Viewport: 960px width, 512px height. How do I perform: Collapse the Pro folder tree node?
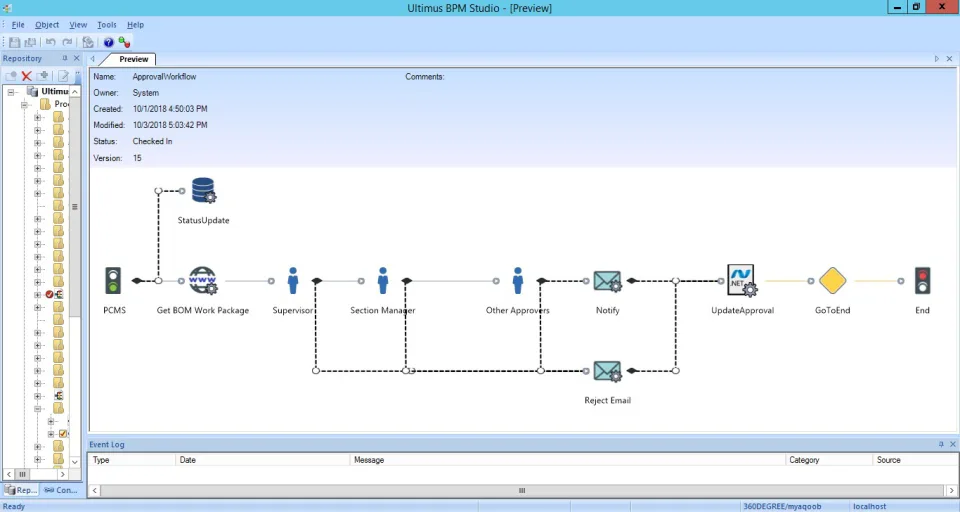24,105
